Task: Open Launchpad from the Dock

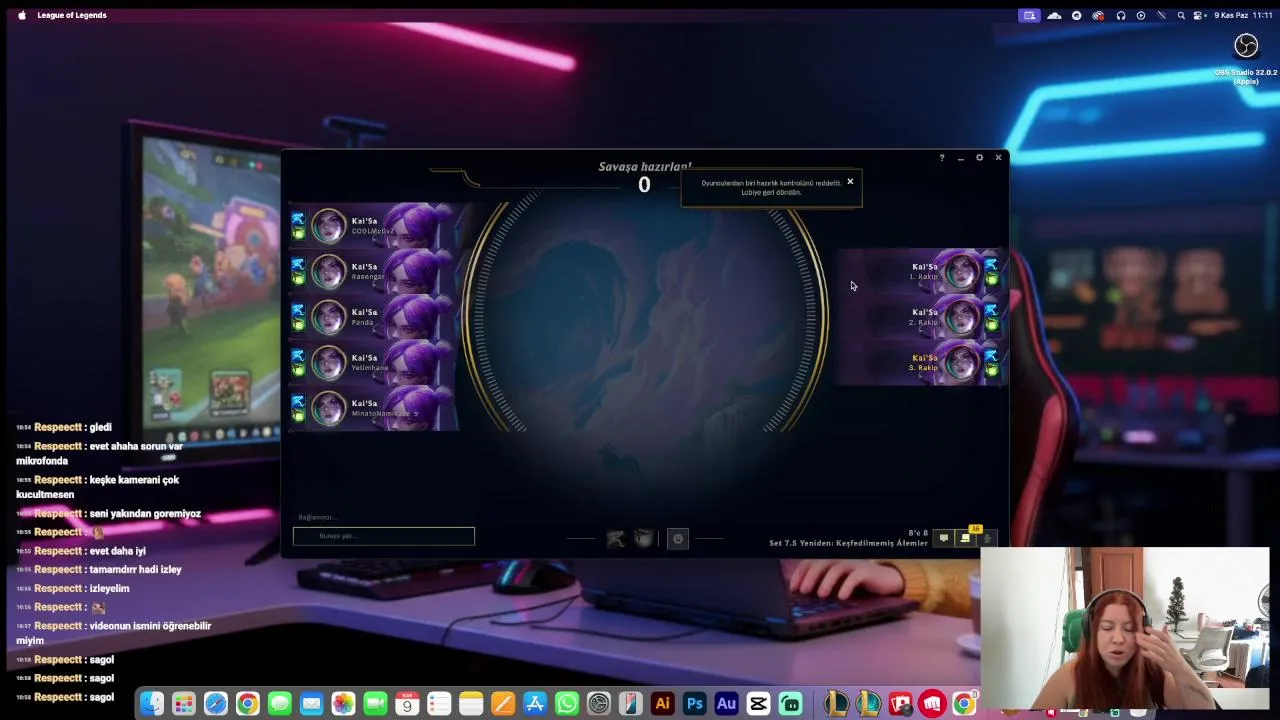Action: coord(183,704)
